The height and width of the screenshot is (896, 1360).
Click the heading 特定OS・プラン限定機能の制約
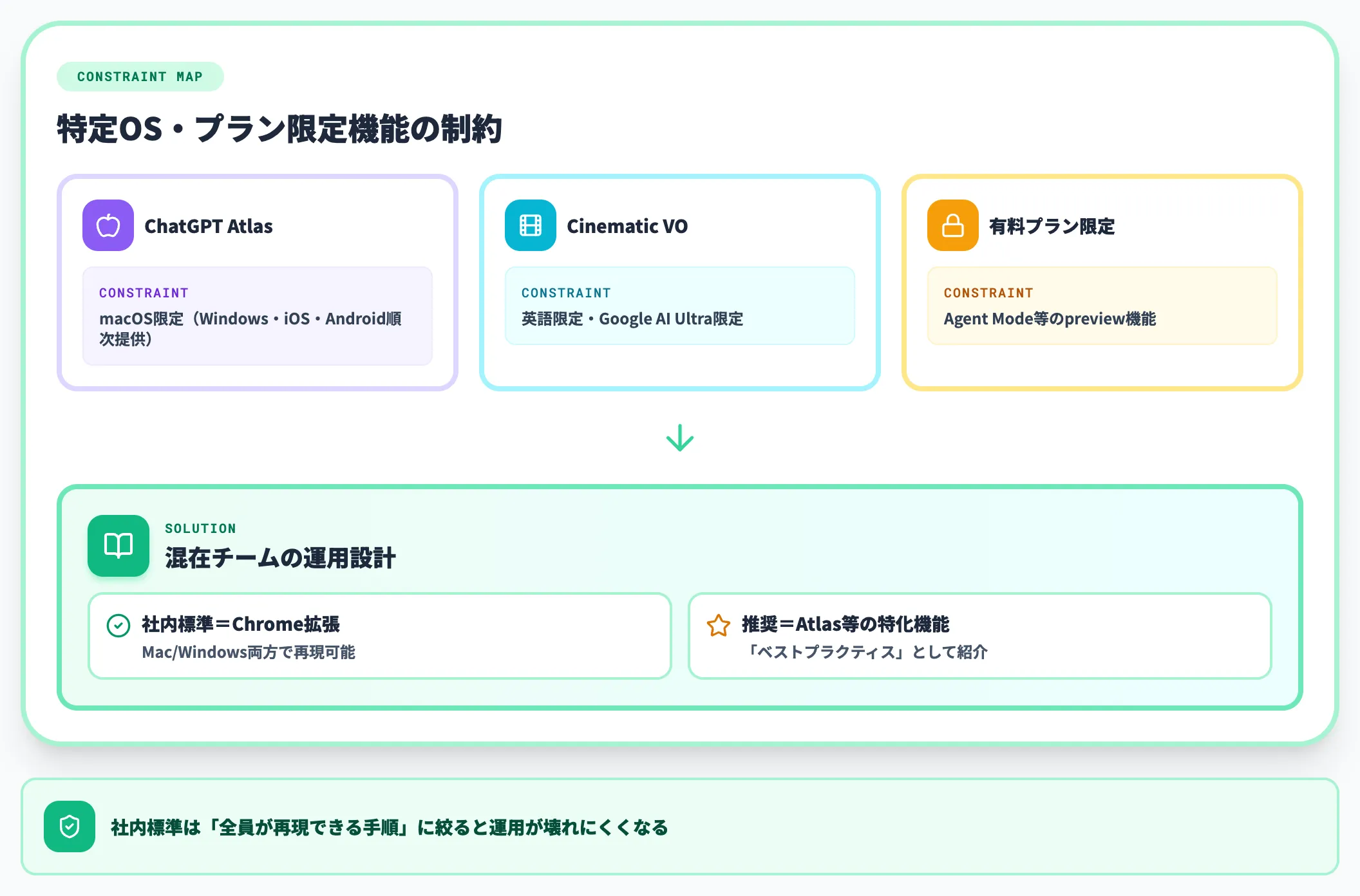[x=279, y=129]
